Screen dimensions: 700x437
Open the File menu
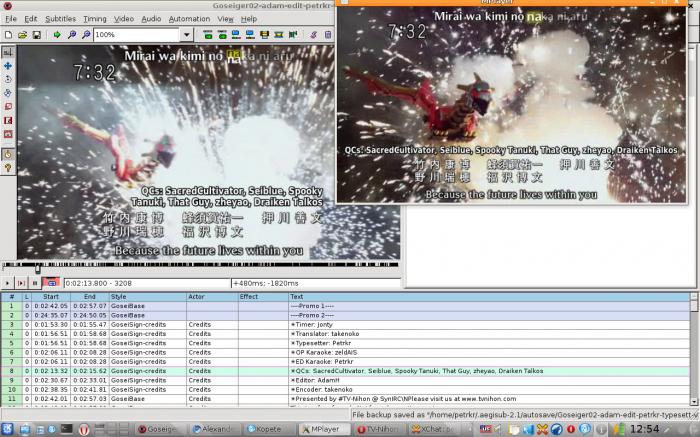11,19
